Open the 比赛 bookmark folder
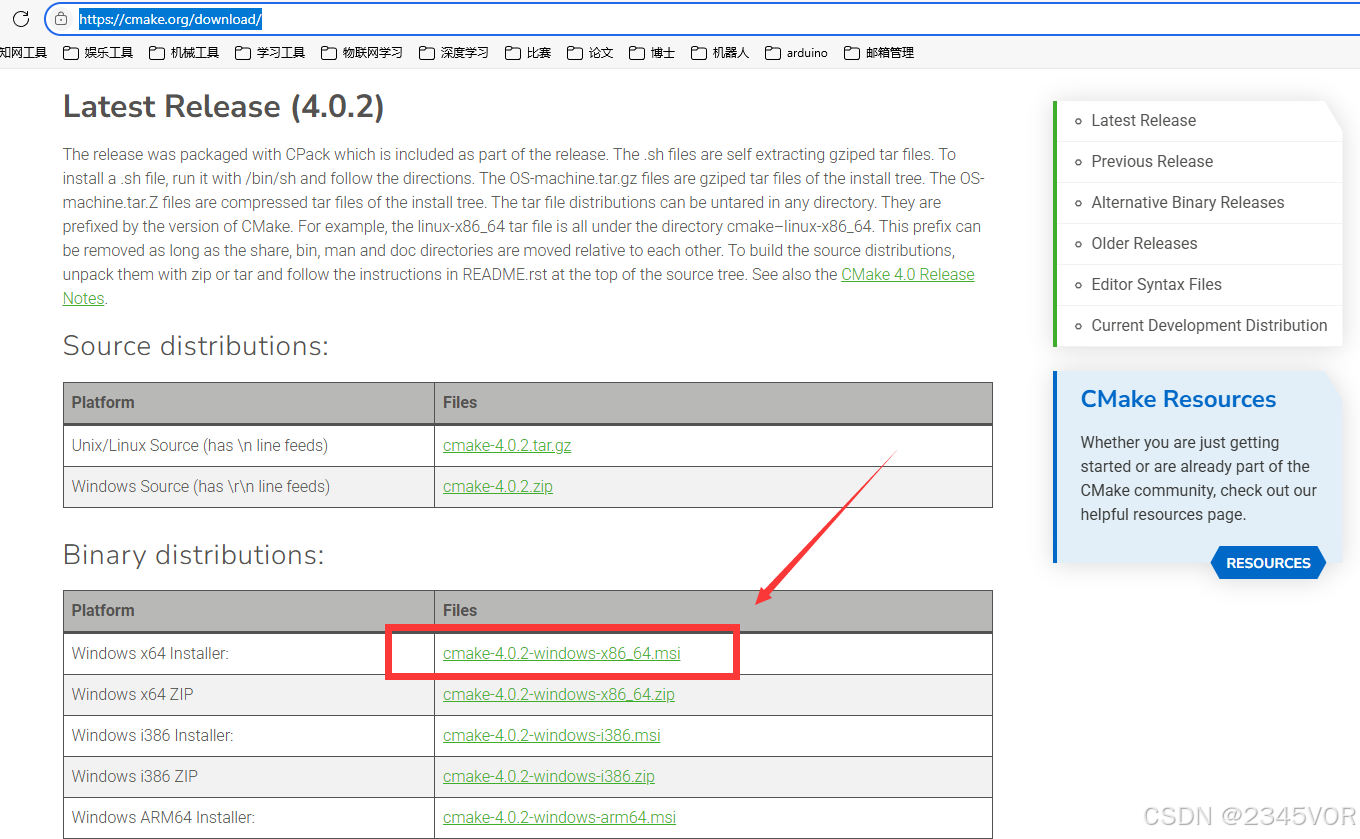Screen dimensions: 1360x839 coord(528,53)
